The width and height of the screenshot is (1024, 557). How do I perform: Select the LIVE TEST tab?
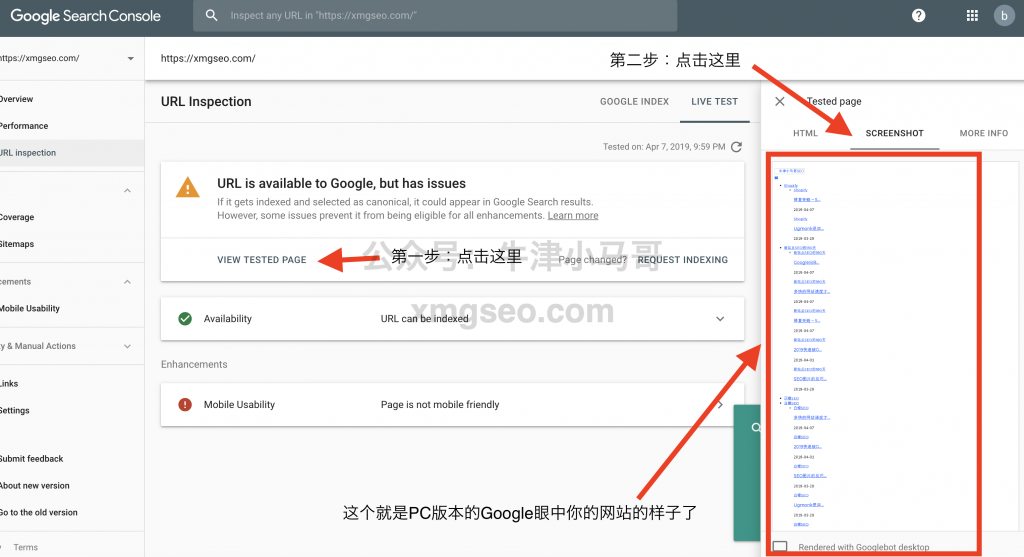(x=714, y=101)
